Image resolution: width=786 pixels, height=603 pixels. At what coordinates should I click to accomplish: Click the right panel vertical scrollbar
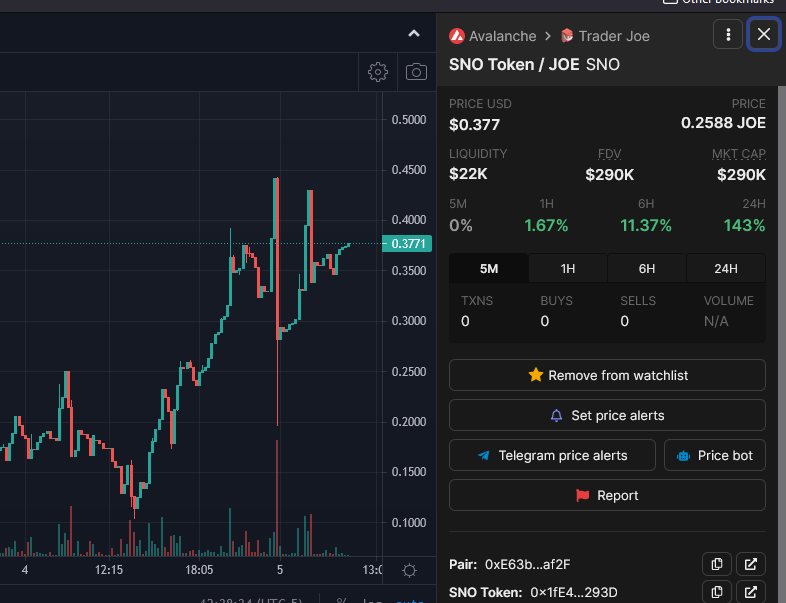(x=781, y=344)
